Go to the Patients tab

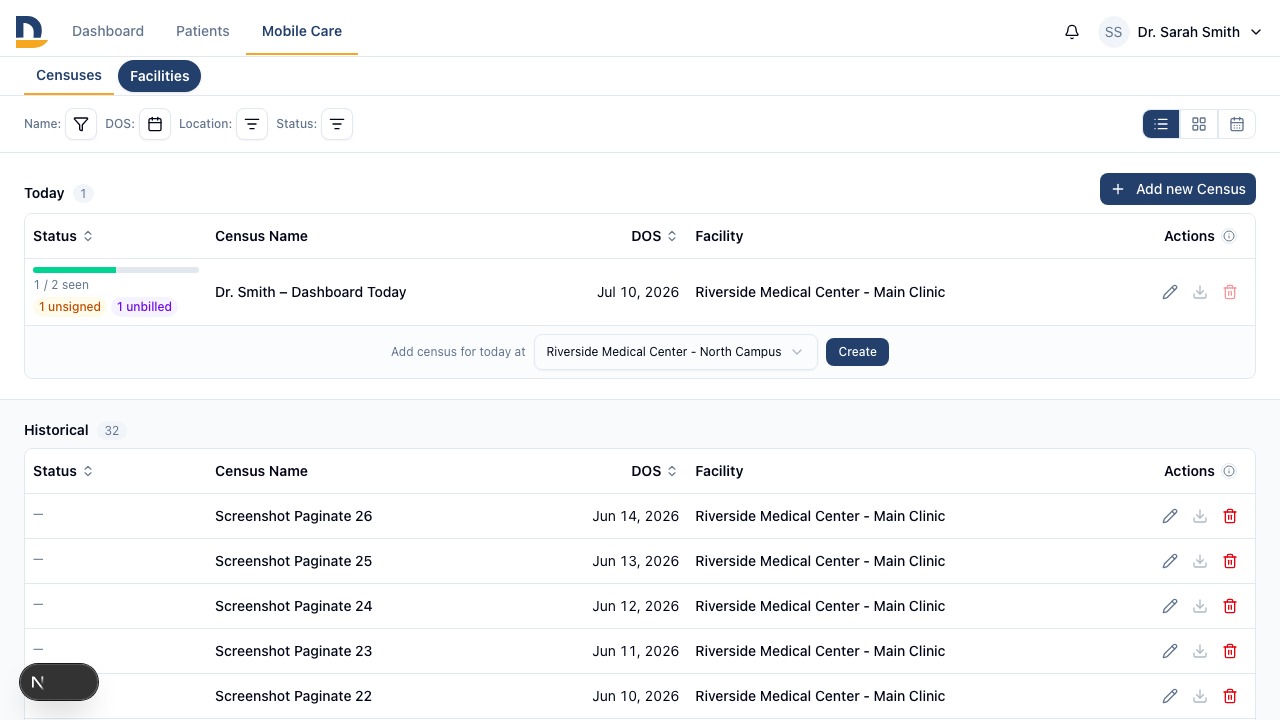tap(203, 31)
